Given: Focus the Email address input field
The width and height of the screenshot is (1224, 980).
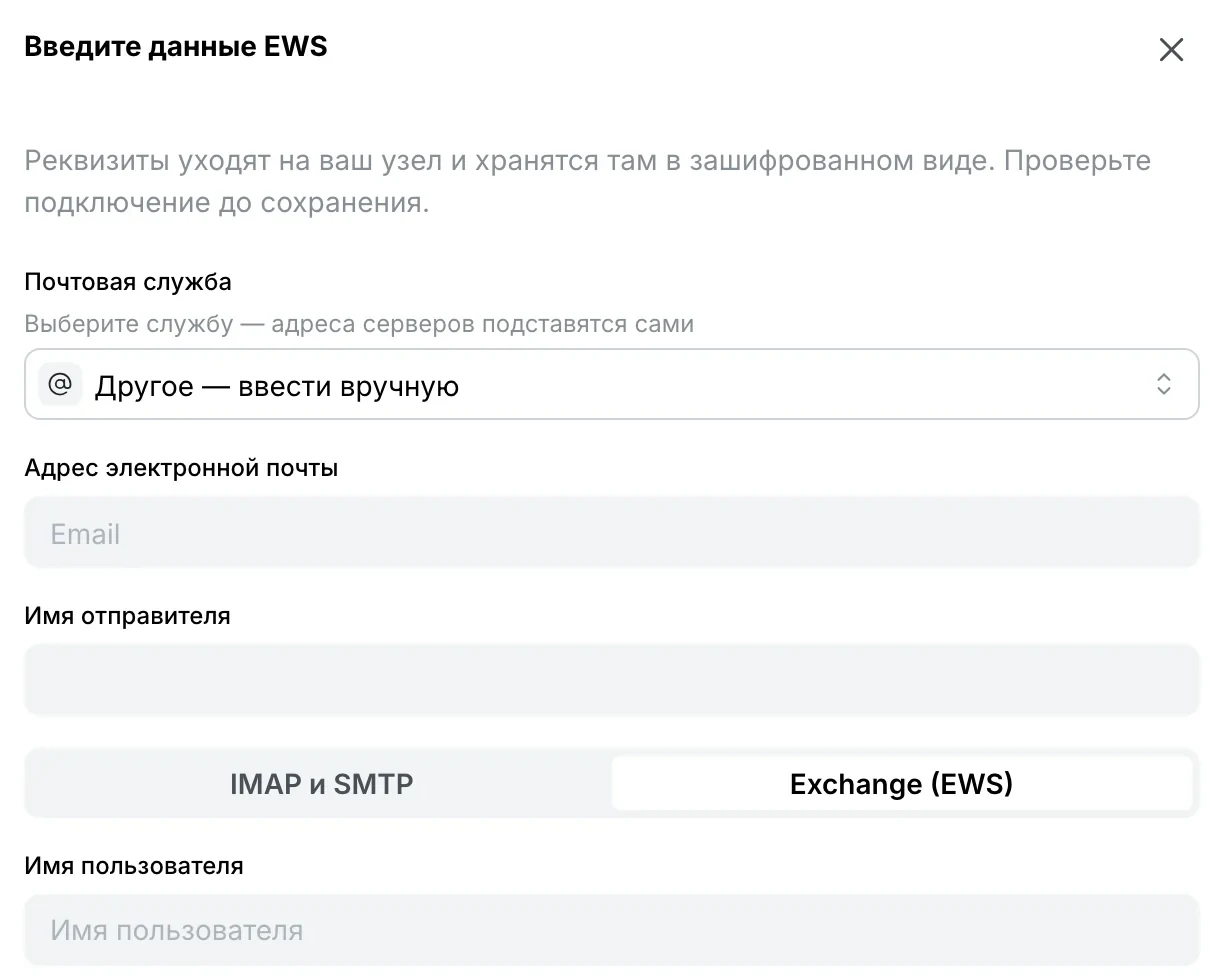Looking at the screenshot, I should pyautogui.click(x=612, y=533).
